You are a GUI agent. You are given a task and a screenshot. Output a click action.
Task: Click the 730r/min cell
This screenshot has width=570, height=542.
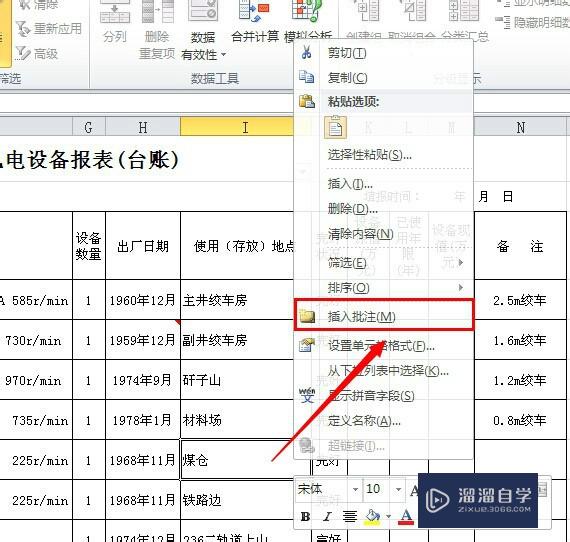[36, 340]
